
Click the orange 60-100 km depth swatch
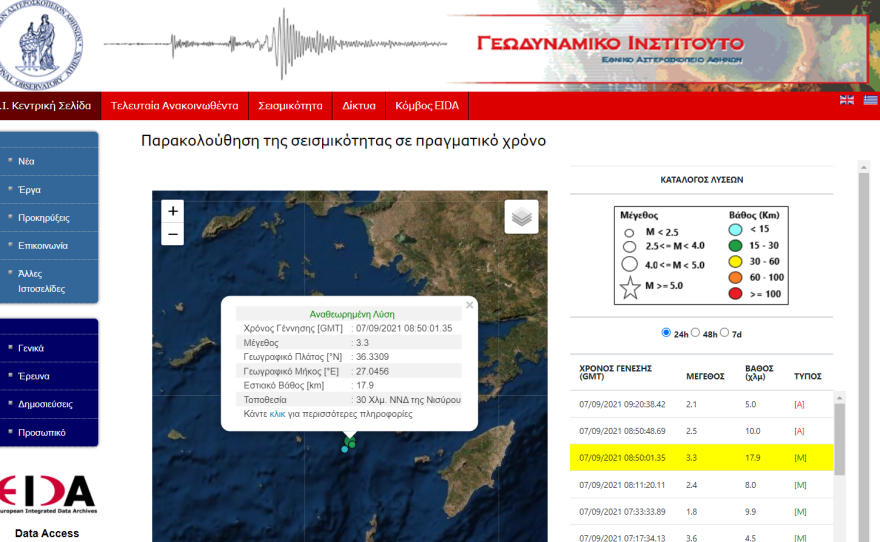click(735, 278)
